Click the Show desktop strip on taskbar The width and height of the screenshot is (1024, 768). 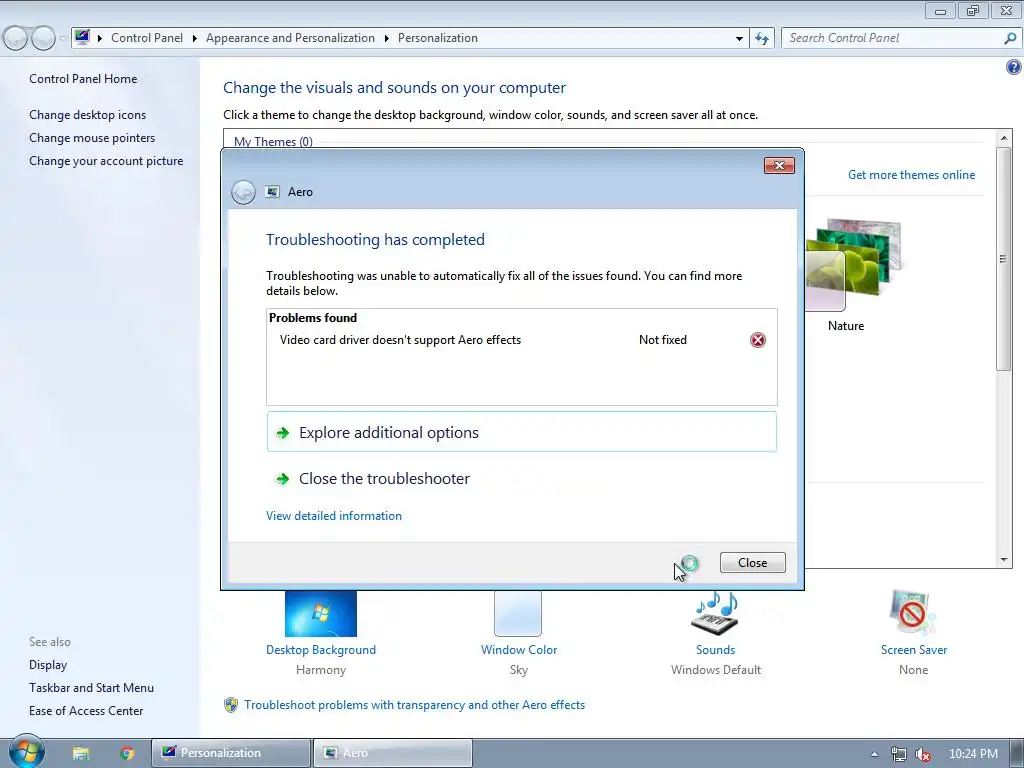(x=1018, y=754)
